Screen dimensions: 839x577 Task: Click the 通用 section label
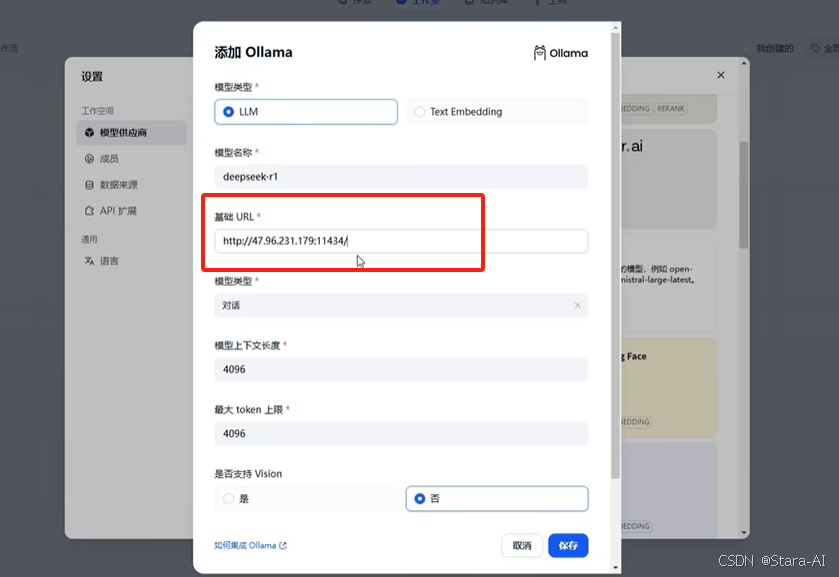89,239
